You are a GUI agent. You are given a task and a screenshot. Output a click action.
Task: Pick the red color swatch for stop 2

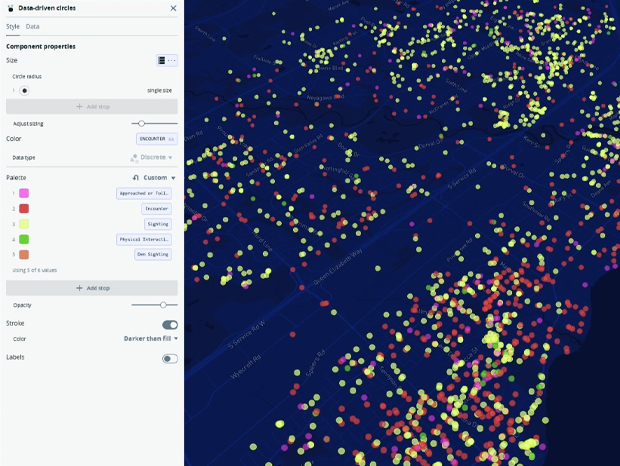[24, 209]
